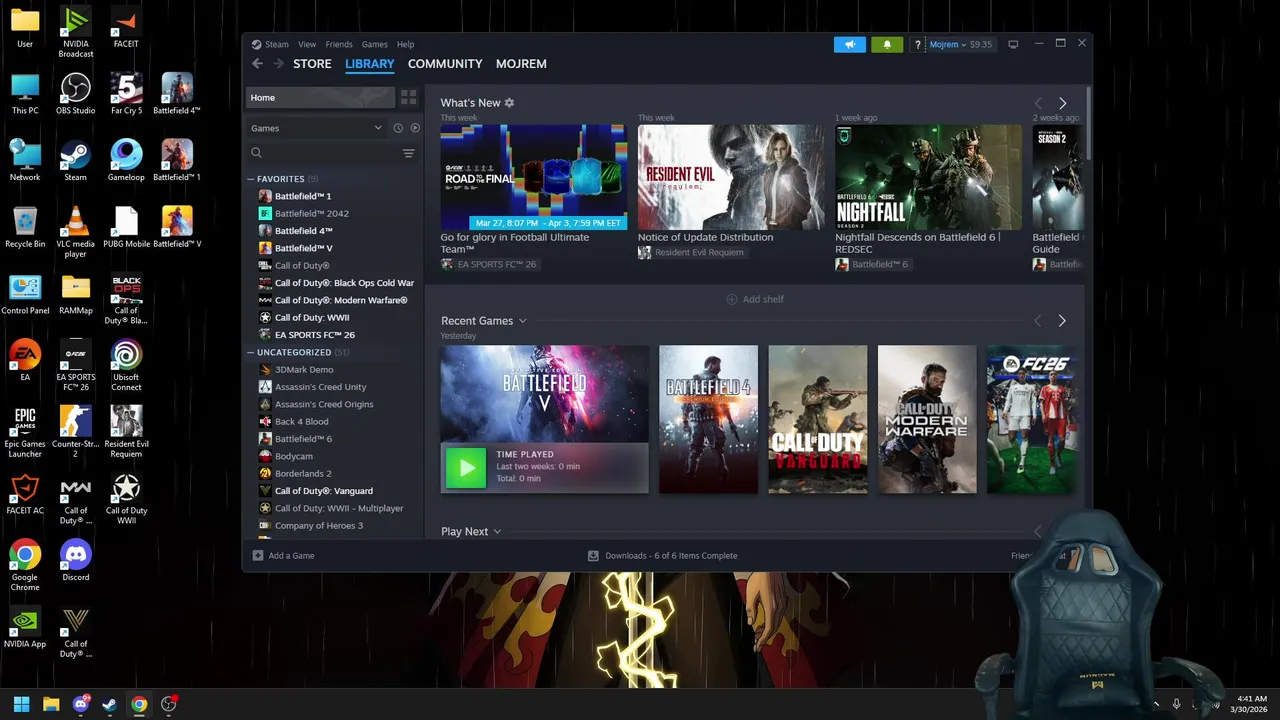1280x720 pixels.
Task: Select Epic Games Launcher desktop icon
Action: (x=25, y=433)
